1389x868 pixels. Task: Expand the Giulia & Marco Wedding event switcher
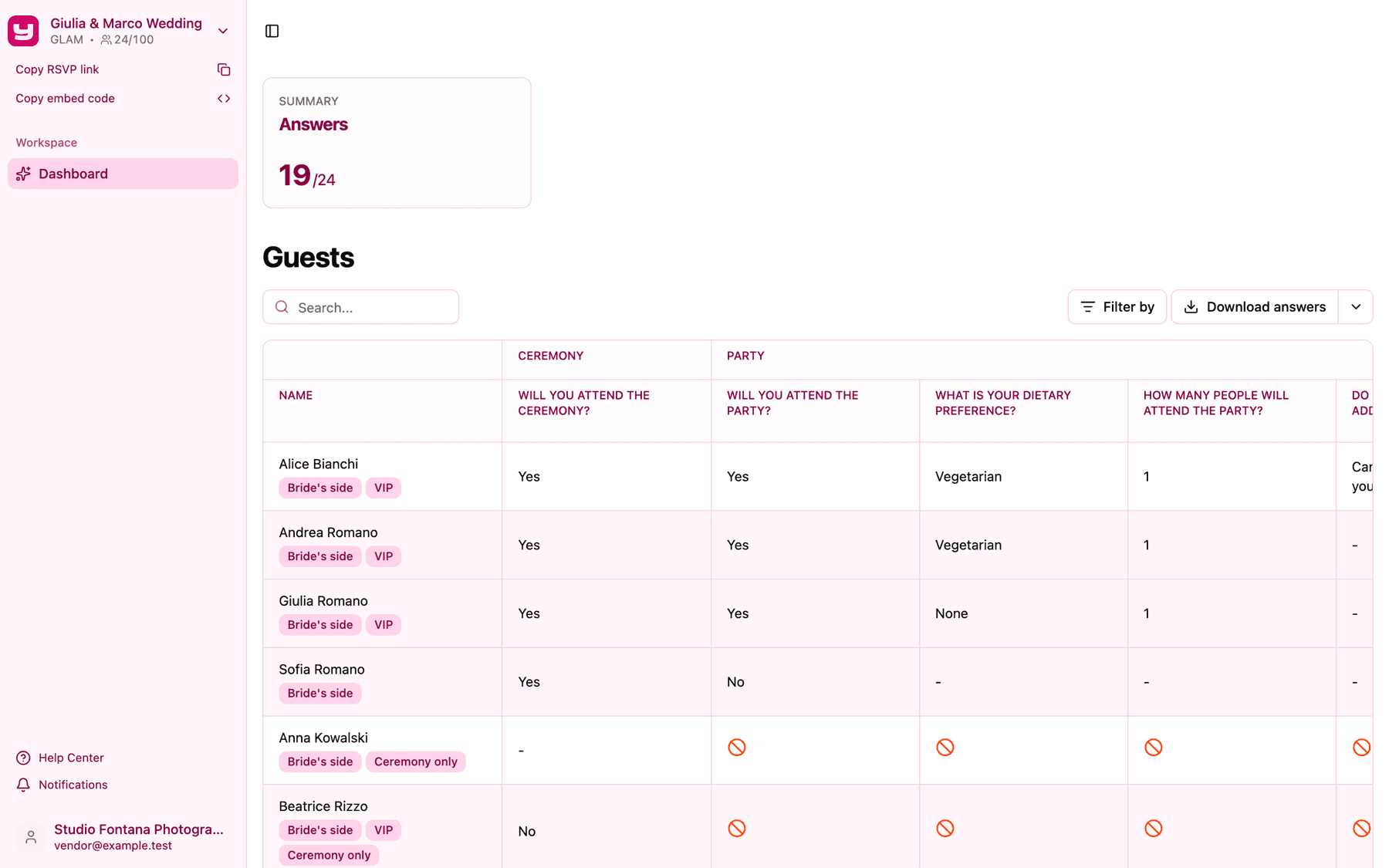[x=223, y=31]
